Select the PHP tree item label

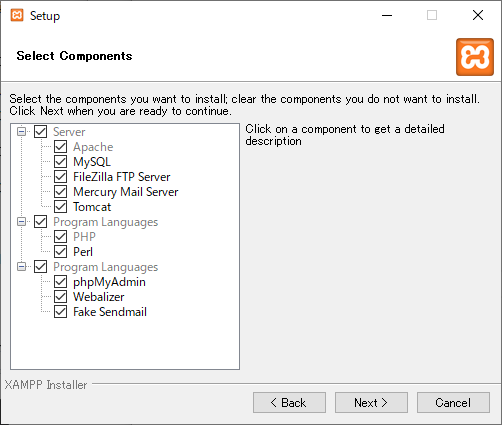point(84,237)
